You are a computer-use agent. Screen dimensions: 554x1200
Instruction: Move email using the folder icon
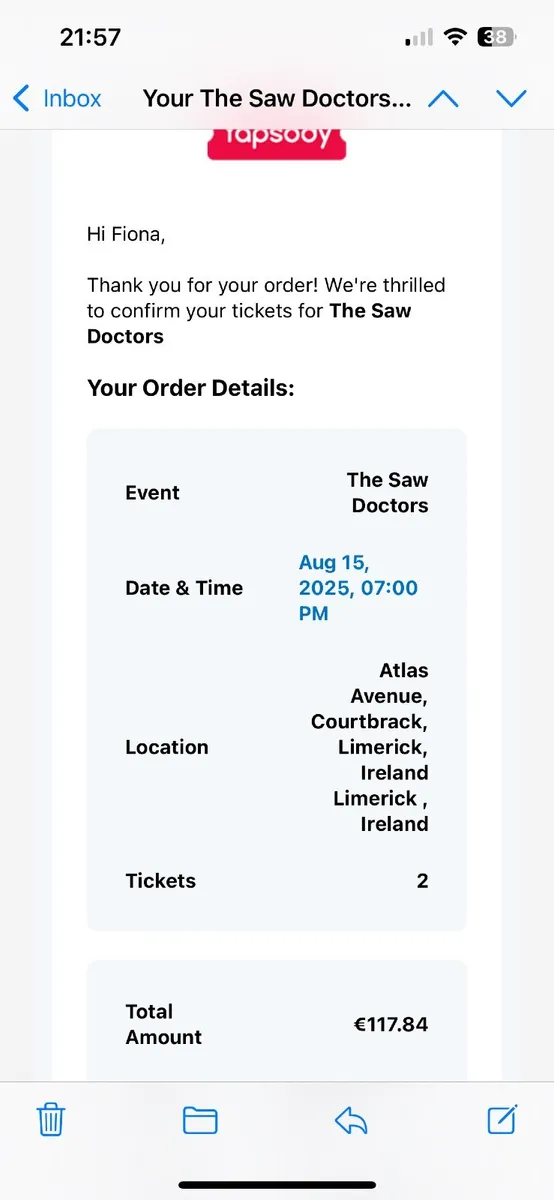200,1120
